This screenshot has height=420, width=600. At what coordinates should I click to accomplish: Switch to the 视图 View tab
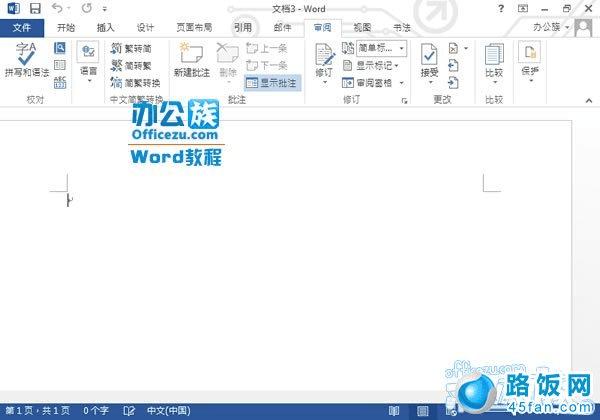(x=362, y=28)
